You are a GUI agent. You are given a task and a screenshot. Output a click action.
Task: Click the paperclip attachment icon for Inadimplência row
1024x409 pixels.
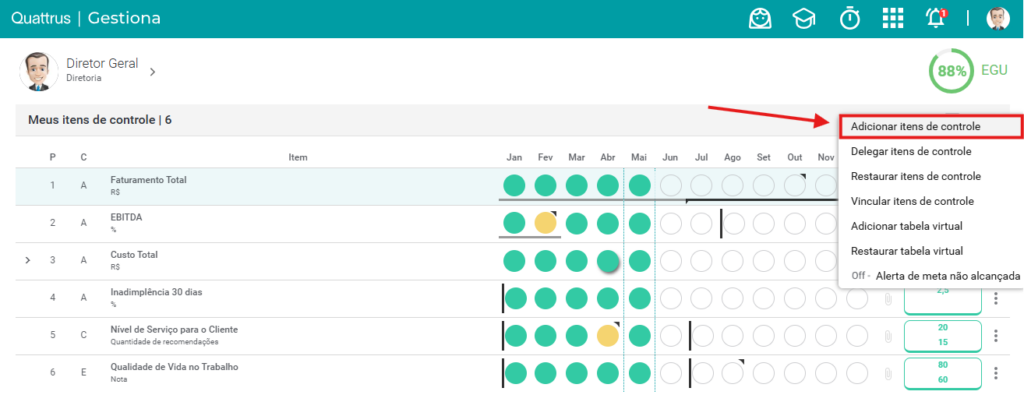point(888,299)
